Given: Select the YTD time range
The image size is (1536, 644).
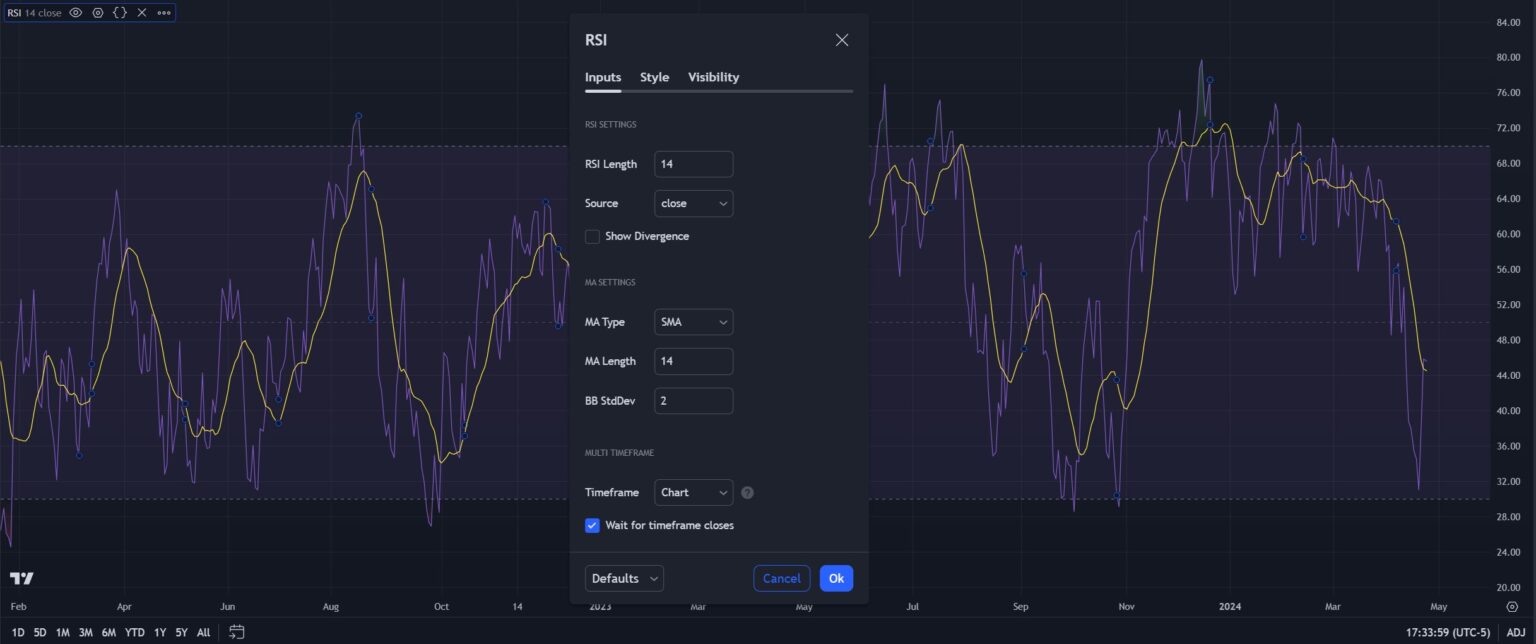Looking at the screenshot, I should coord(135,632).
